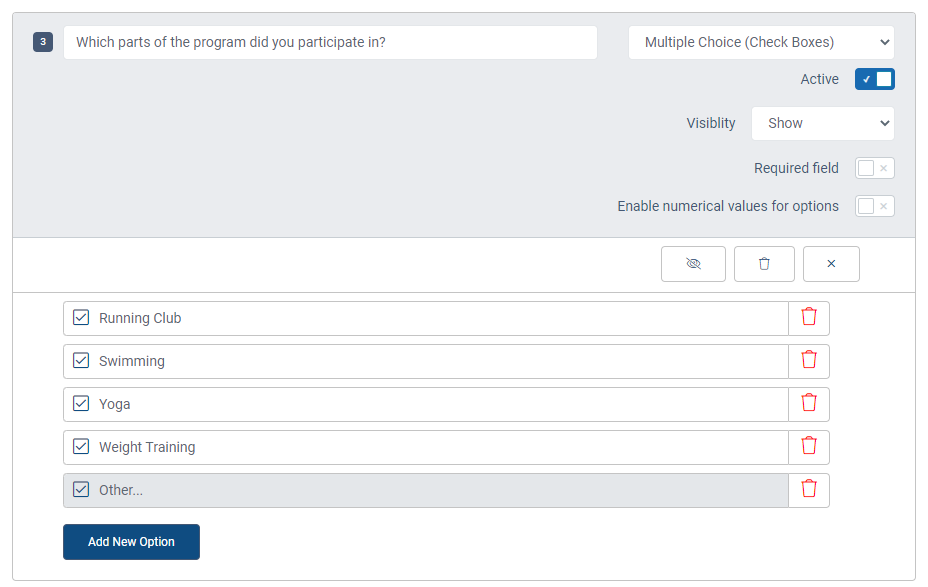Delete the Swimming option

click(809, 361)
